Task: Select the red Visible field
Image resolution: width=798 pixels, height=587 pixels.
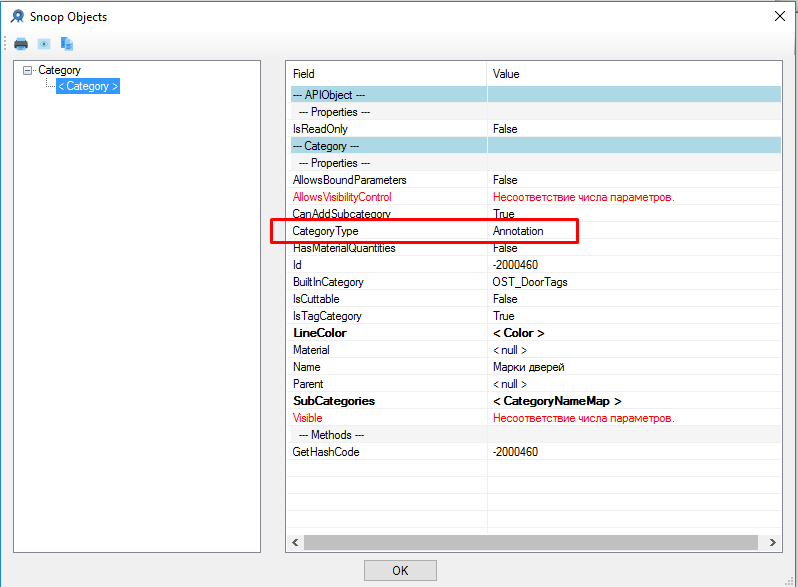Action: 307,418
